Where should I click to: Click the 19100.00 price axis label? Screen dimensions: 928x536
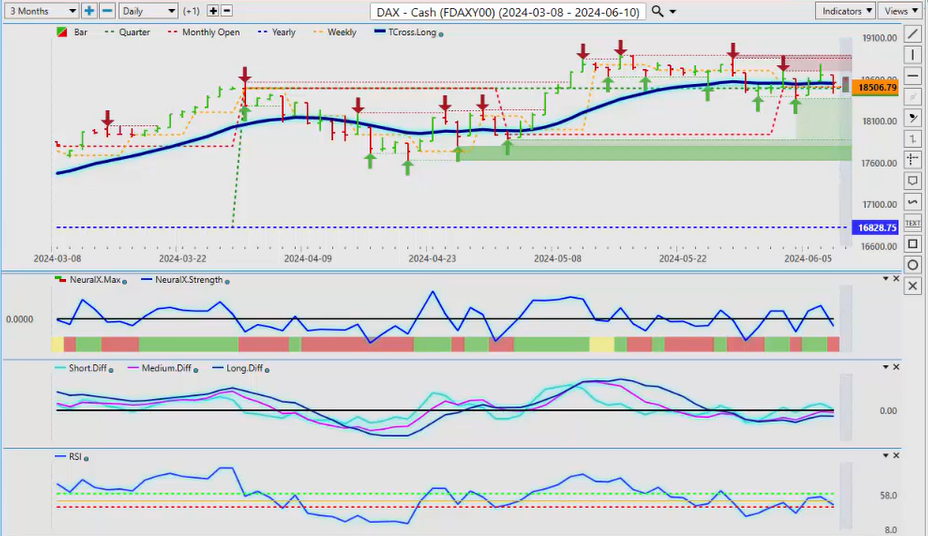[x=879, y=38]
